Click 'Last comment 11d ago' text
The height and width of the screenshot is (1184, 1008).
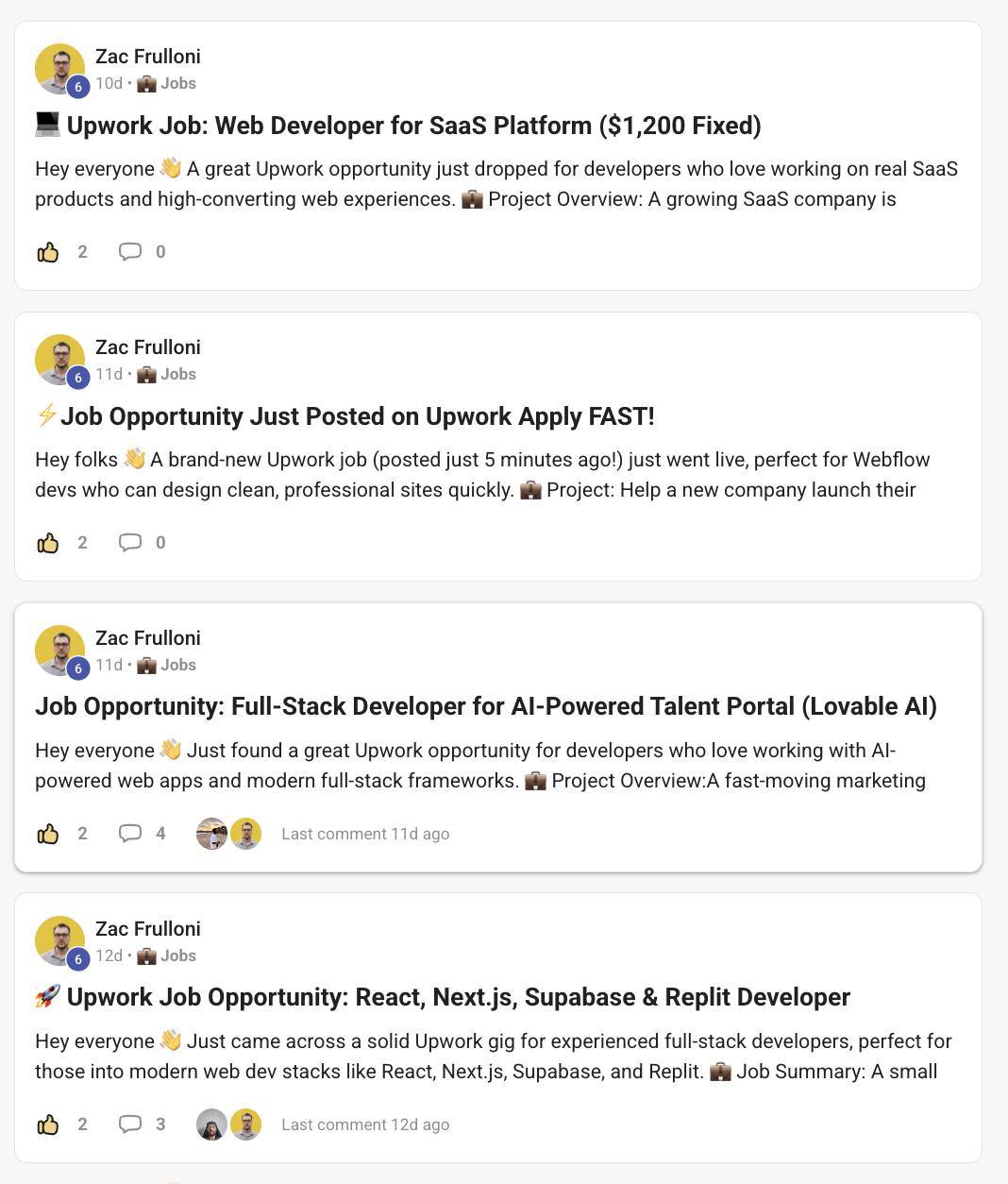pyautogui.click(x=365, y=834)
